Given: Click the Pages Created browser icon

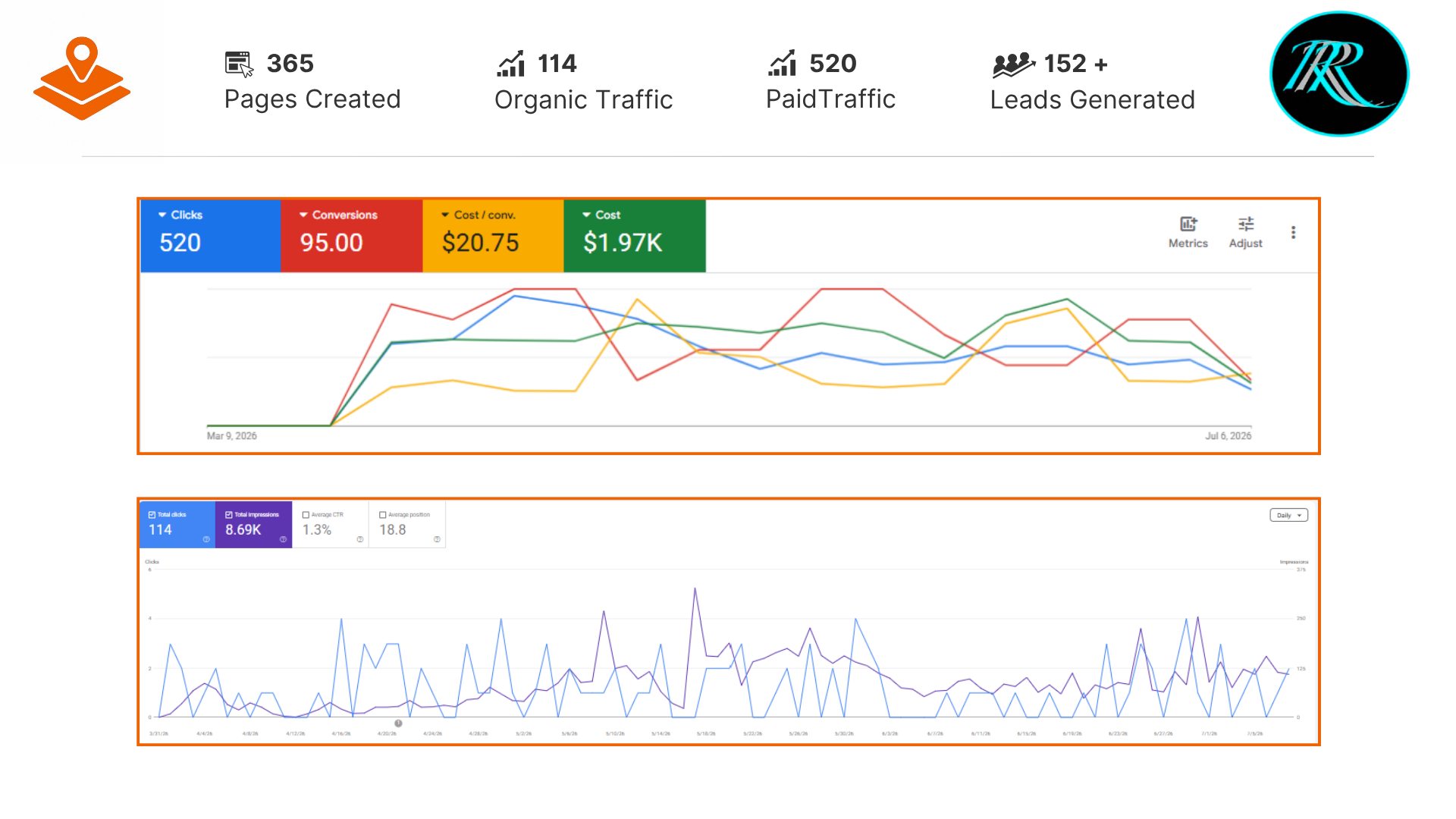Looking at the screenshot, I should pos(239,64).
